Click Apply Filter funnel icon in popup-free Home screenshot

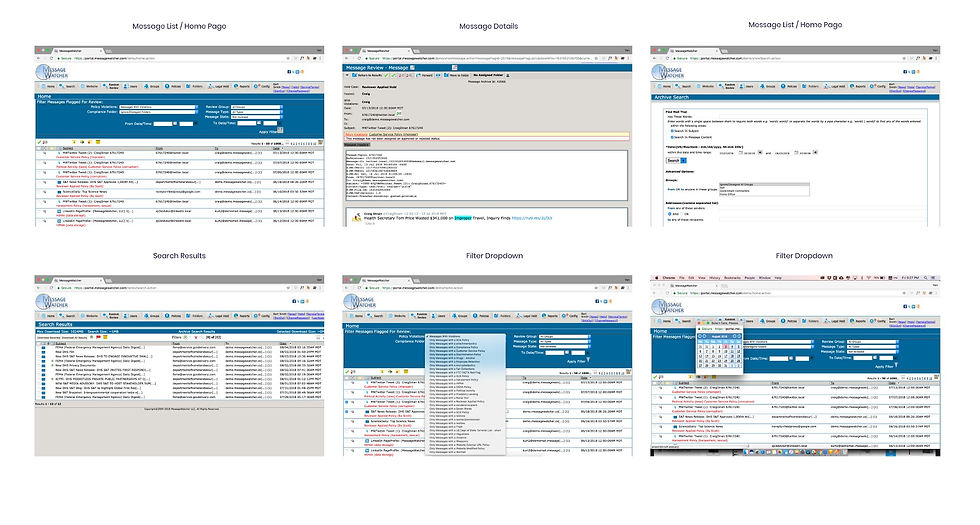tap(280, 130)
